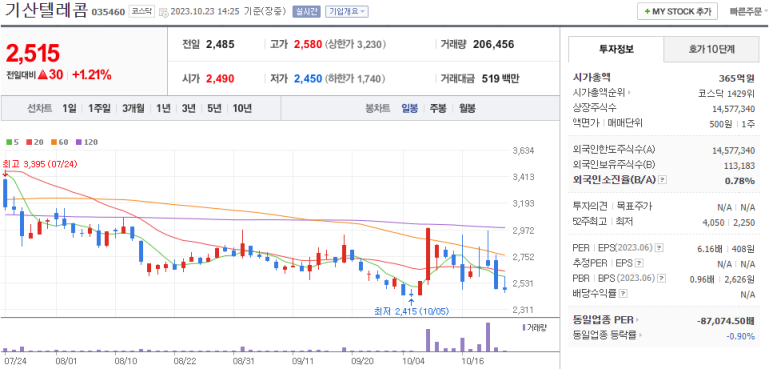The width and height of the screenshot is (773, 369).
Task: Open the 동일업종 등락률 link
Action: pos(608,336)
